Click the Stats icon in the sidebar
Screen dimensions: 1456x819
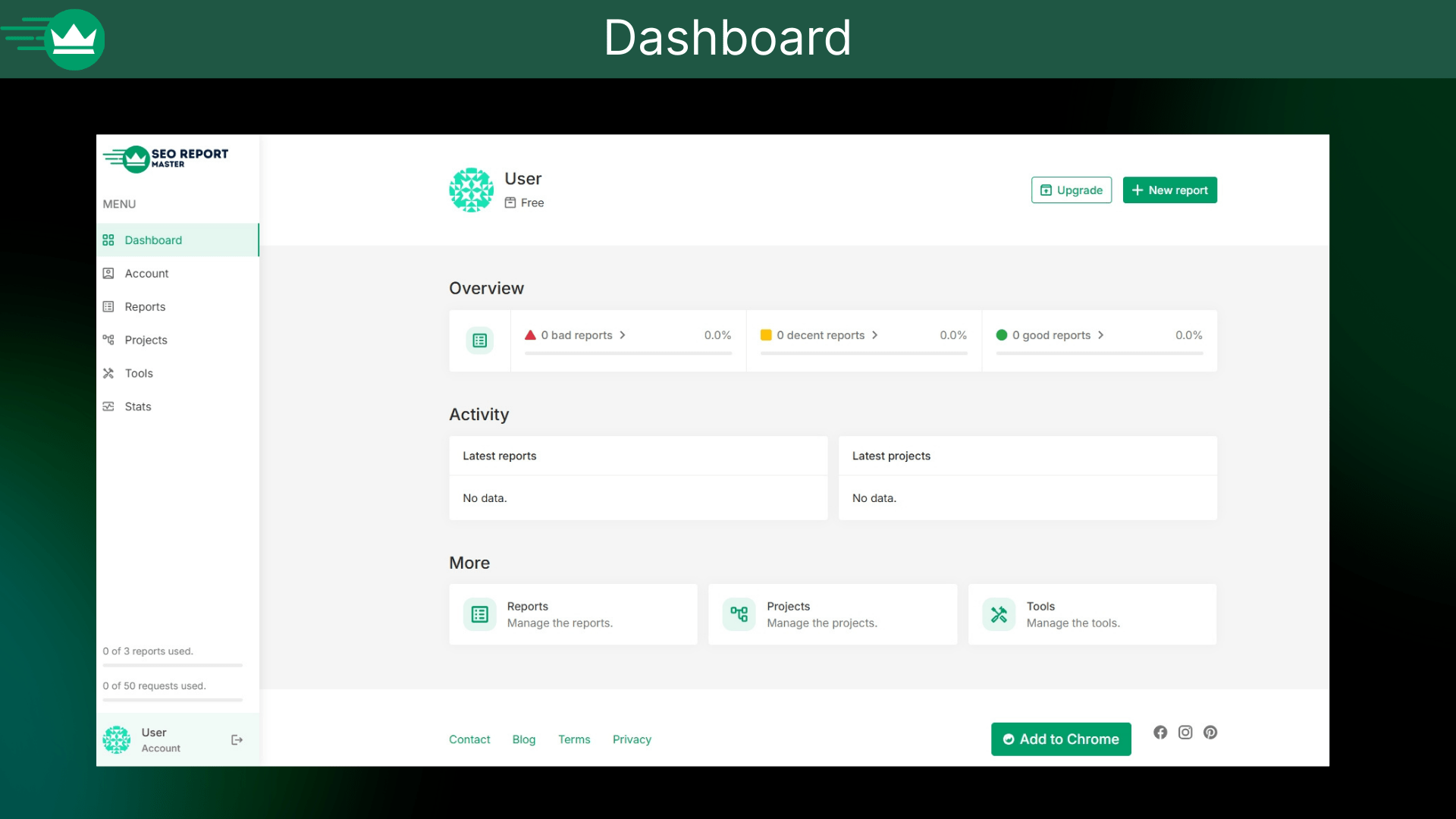click(108, 406)
